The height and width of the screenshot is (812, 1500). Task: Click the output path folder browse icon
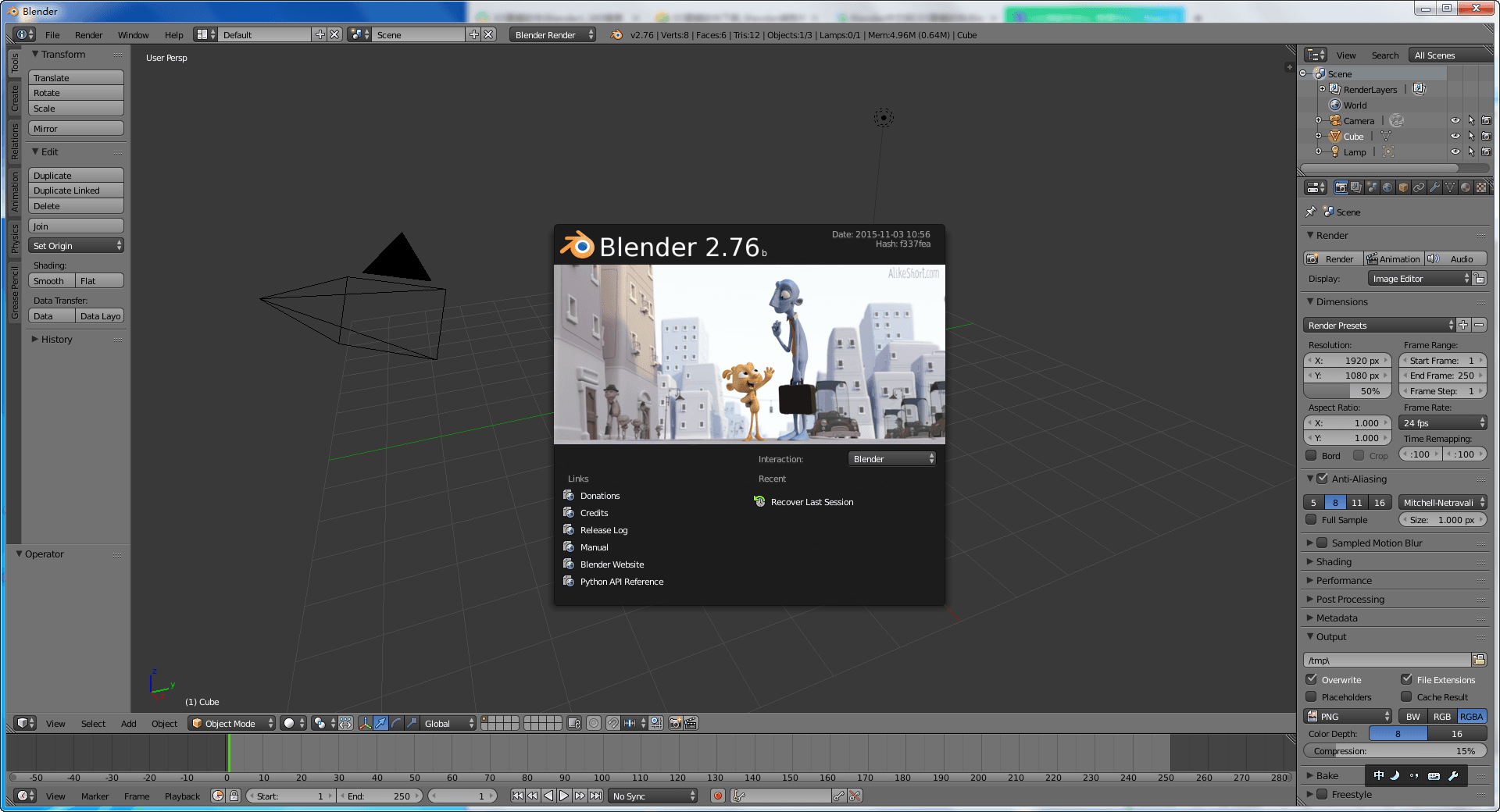point(1479,660)
